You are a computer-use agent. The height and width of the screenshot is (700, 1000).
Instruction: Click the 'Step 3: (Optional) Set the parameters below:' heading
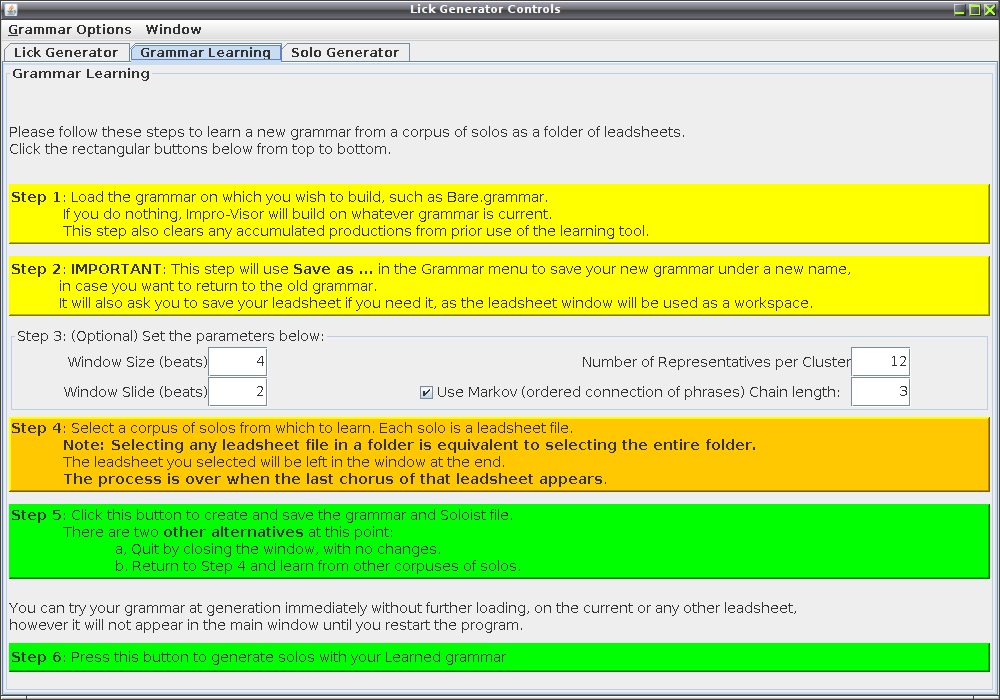coord(170,336)
